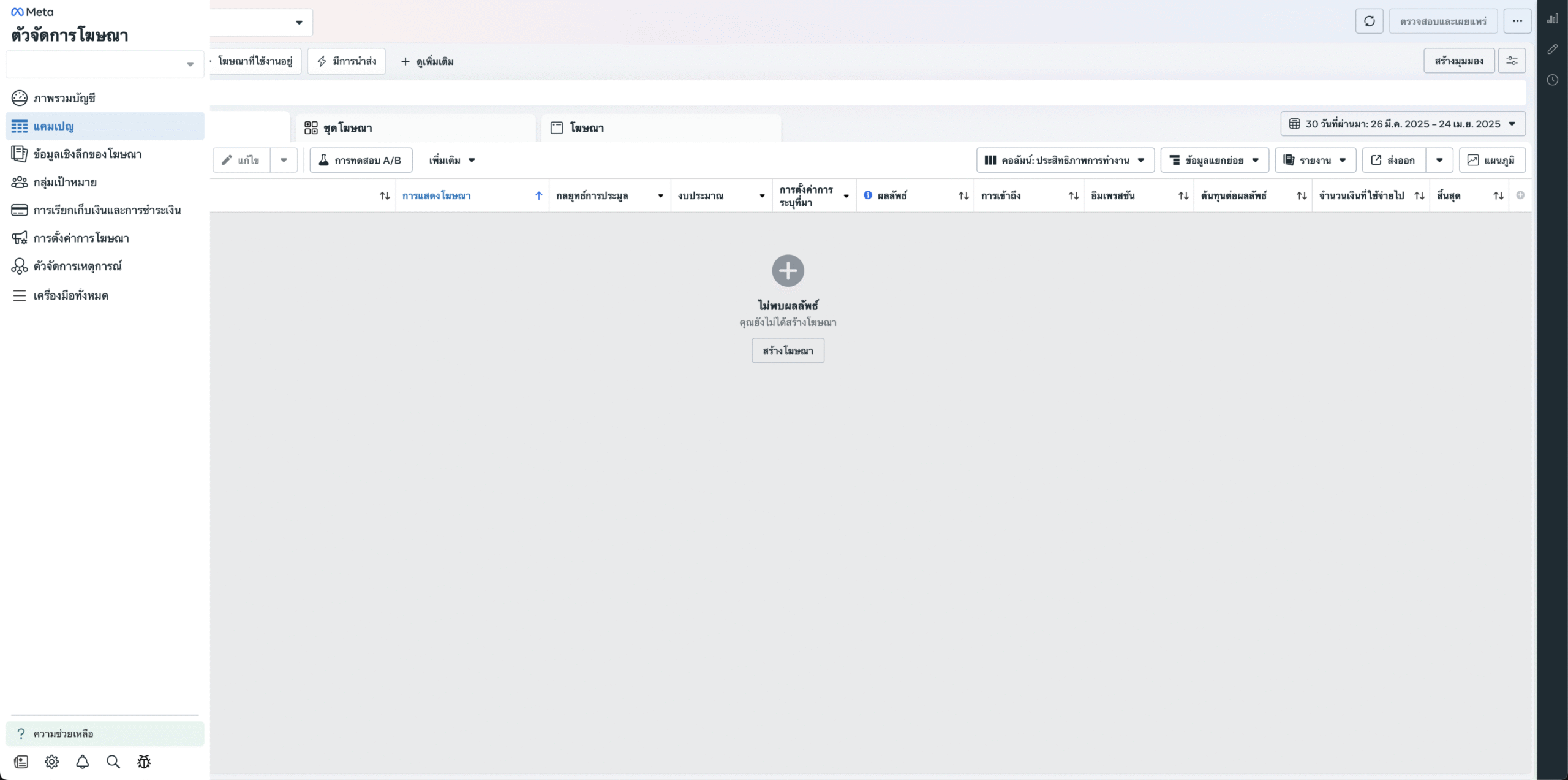Screen dimensions: 1568x780
Task: Switch to the ชุดโฆษณา tab
Action: coord(347,128)
